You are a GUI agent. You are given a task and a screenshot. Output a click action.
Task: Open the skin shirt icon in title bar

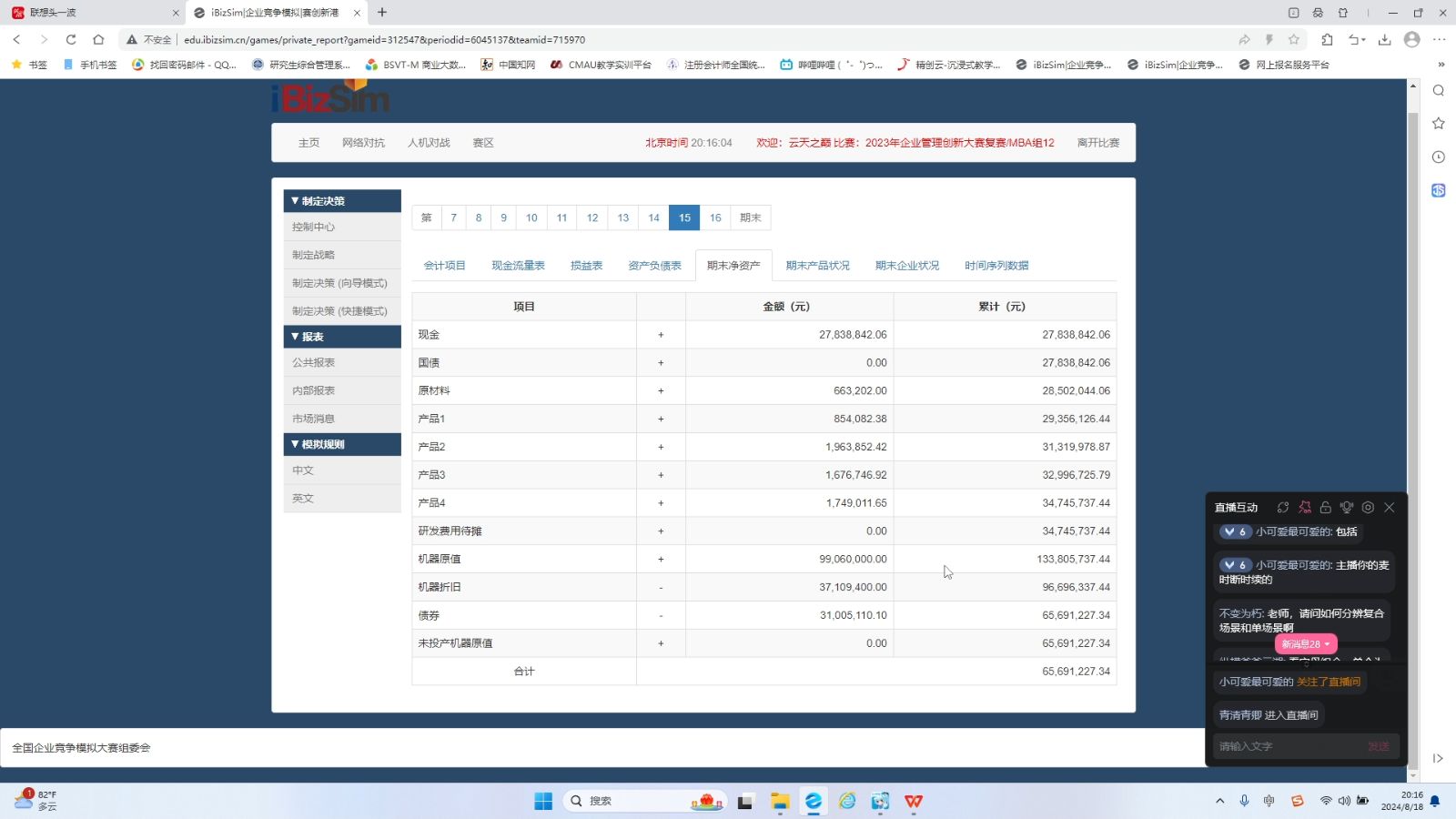tap(1343, 13)
